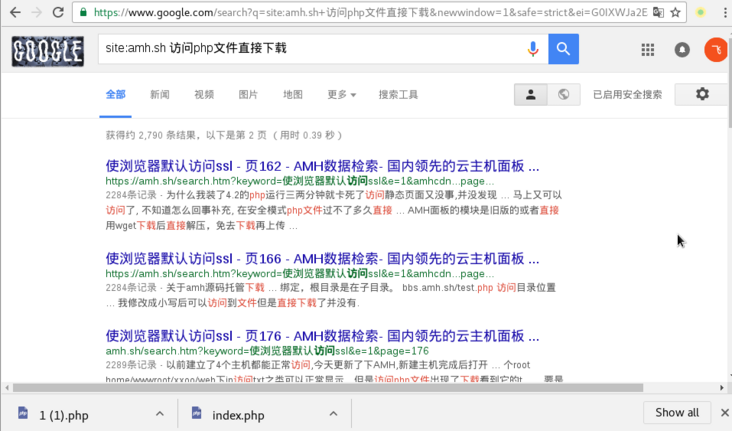Start voice search with the microphone
This screenshot has width=732, height=431.
[x=533, y=49]
